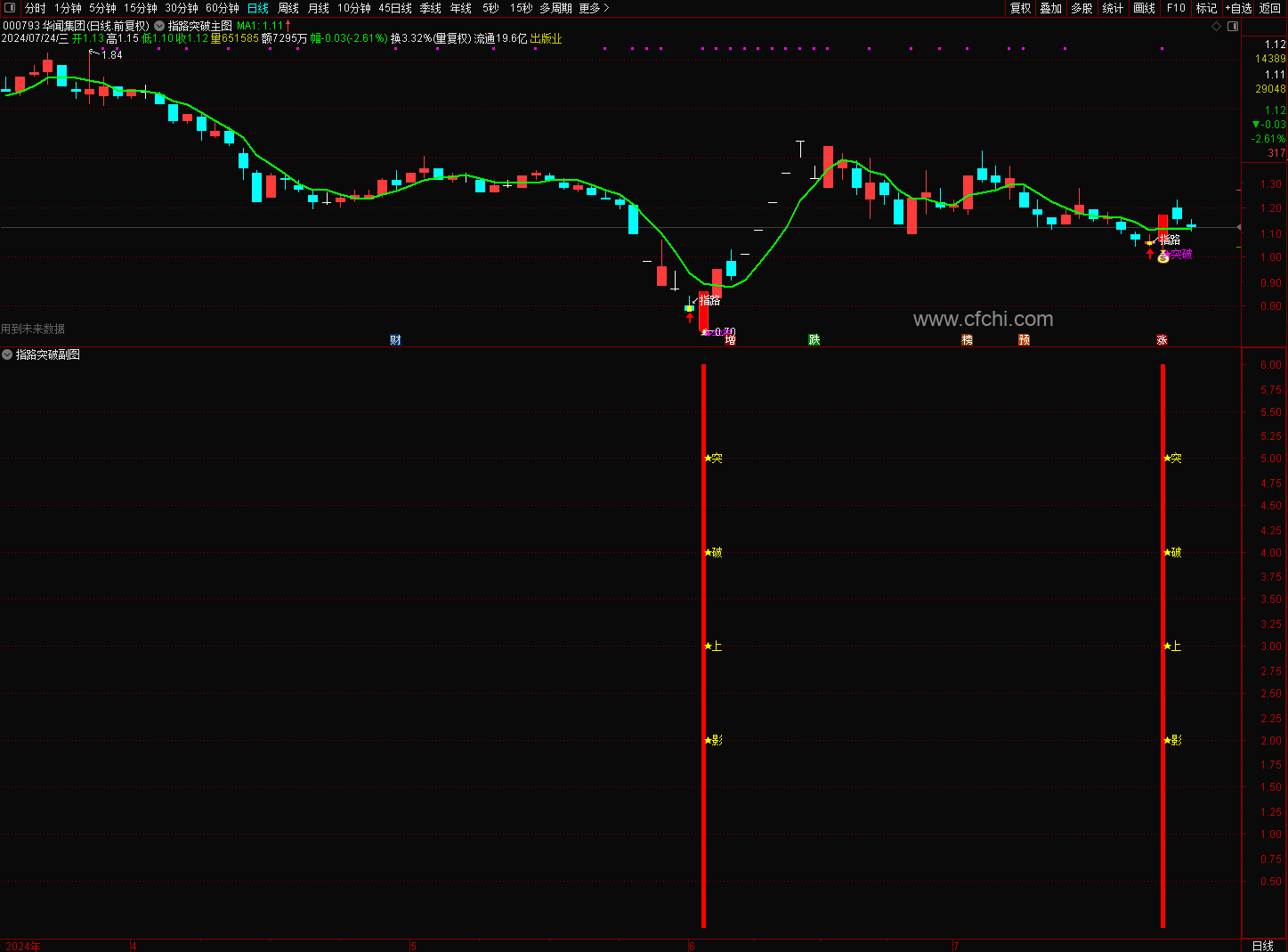Screen dimensions: 1288x952
Task: Open the 榜 event marker
Action: [967, 340]
